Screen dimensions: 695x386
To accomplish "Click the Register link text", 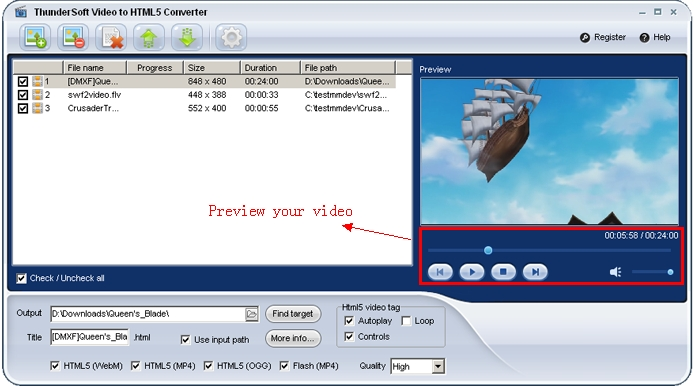I will (610, 37).
